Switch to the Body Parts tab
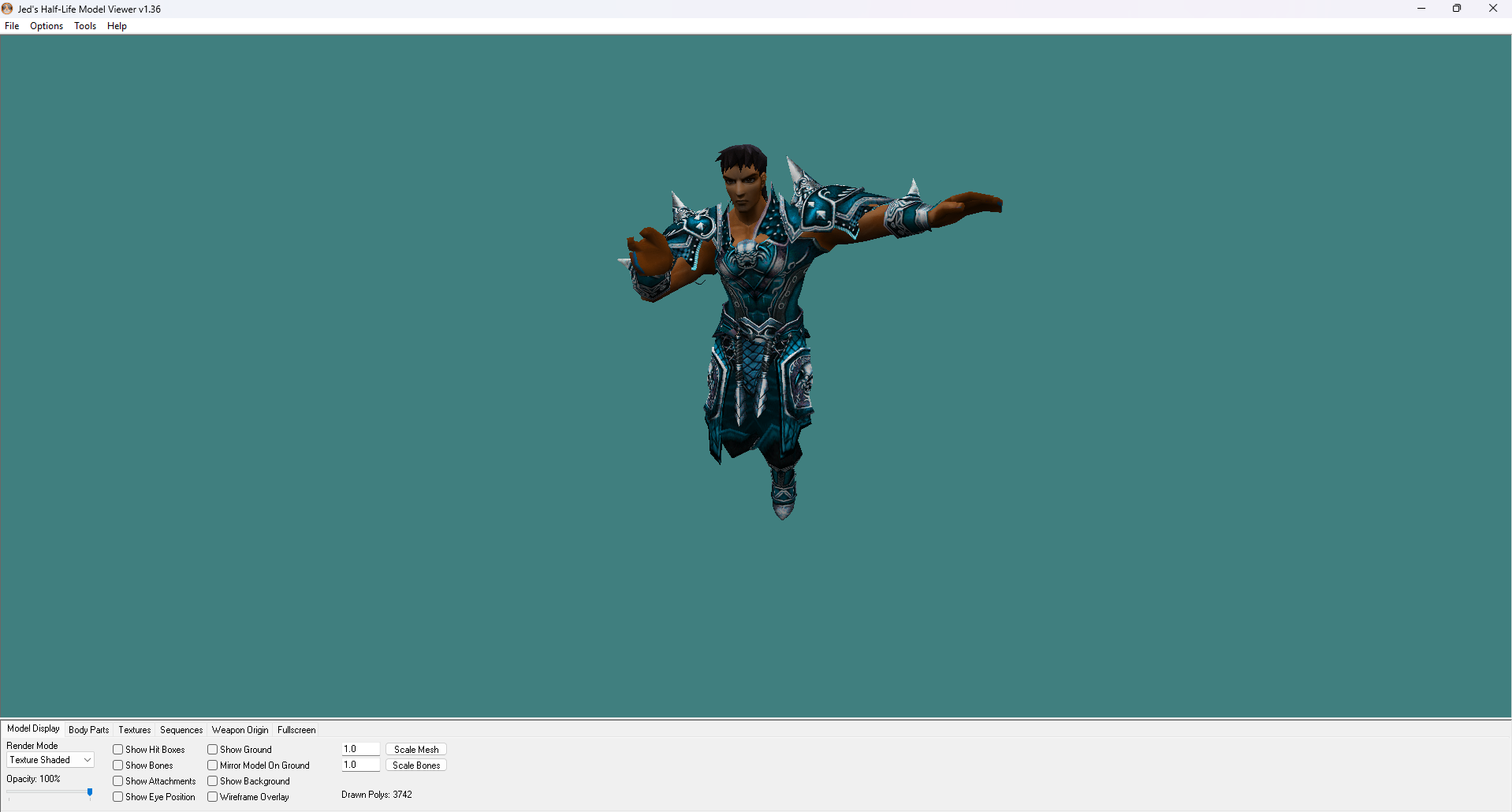 tap(89, 730)
